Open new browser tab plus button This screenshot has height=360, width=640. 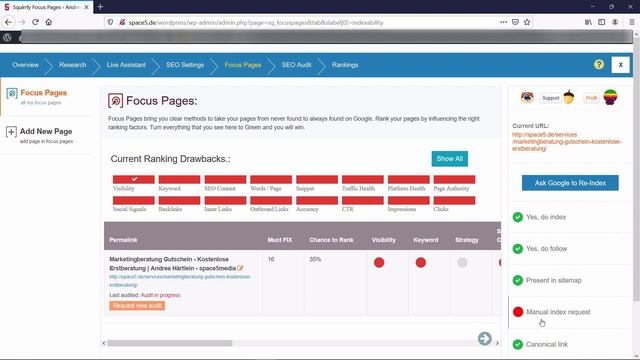(x=100, y=7)
